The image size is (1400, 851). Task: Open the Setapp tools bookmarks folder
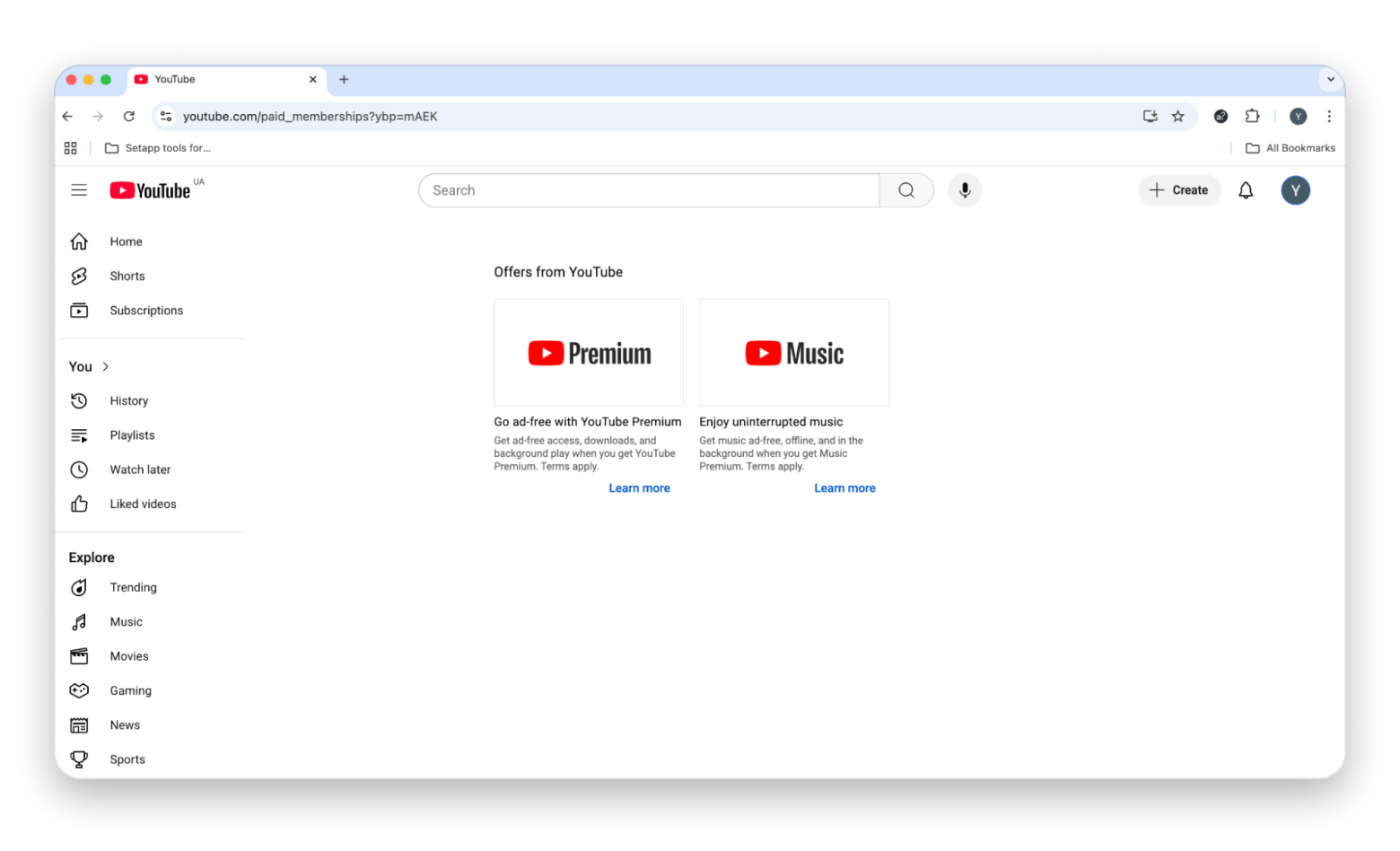tap(158, 148)
